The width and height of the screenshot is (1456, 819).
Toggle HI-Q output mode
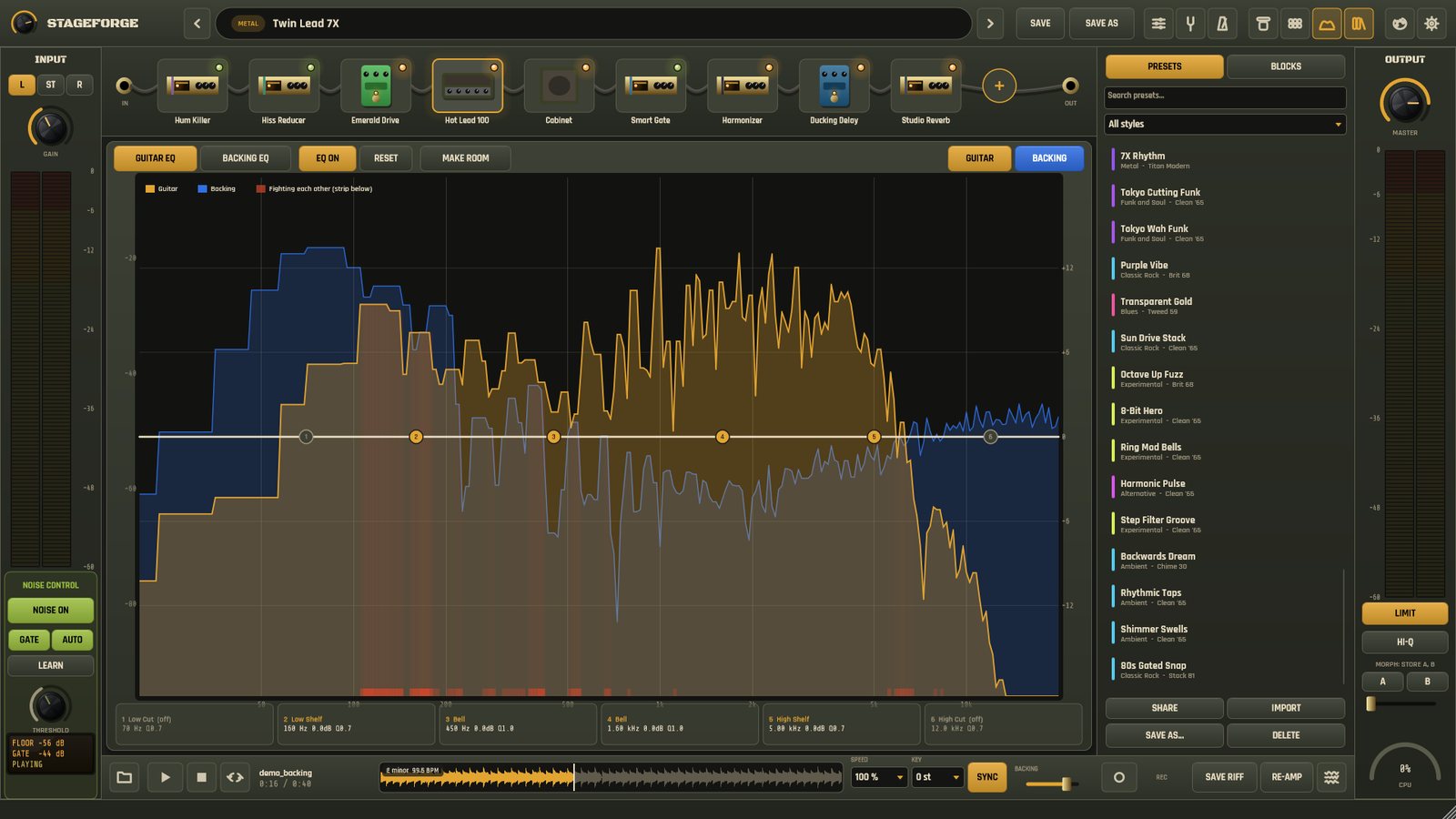click(x=1405, y=642)
